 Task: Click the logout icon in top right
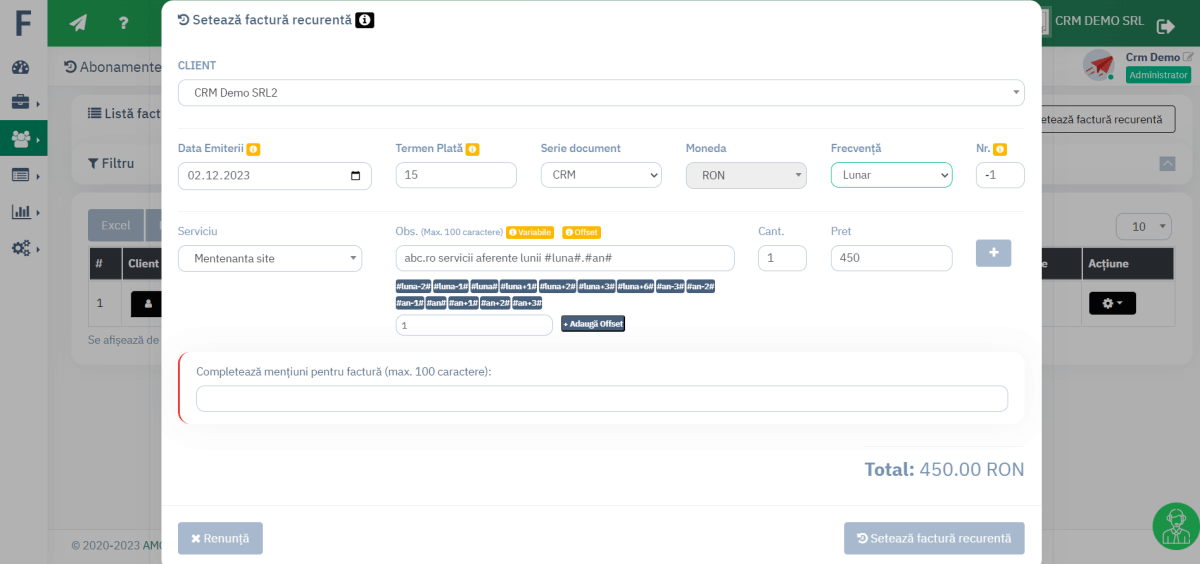coord(1166,26)
